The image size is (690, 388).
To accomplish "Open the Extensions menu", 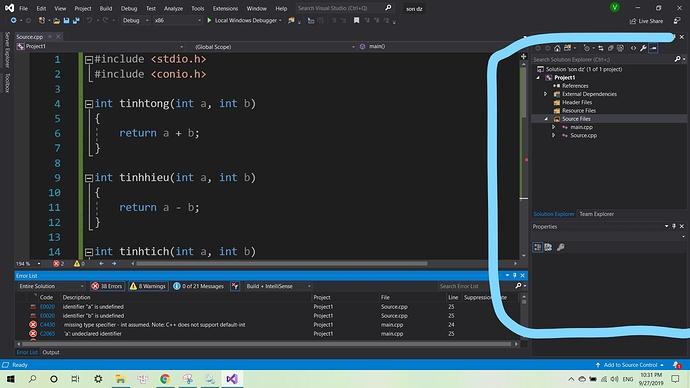I will click(225, 8).
